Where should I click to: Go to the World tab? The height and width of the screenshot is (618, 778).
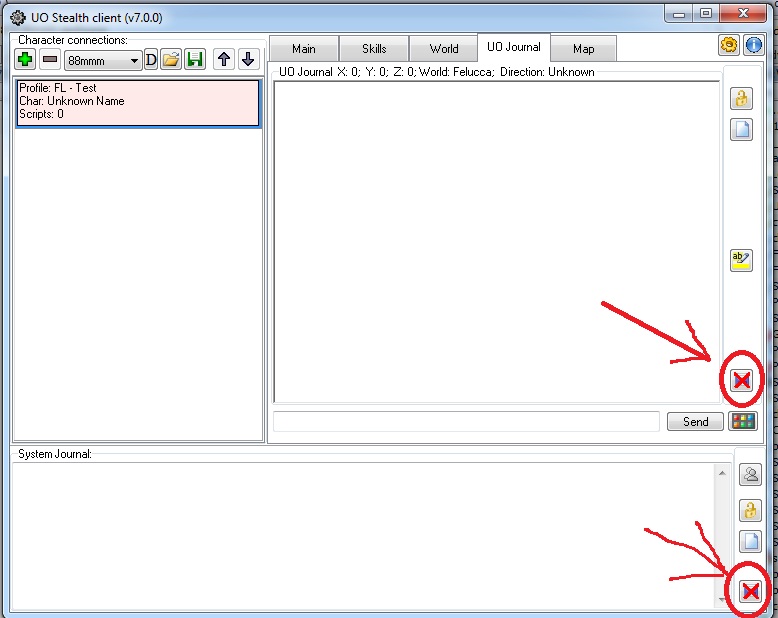(444, 49)
